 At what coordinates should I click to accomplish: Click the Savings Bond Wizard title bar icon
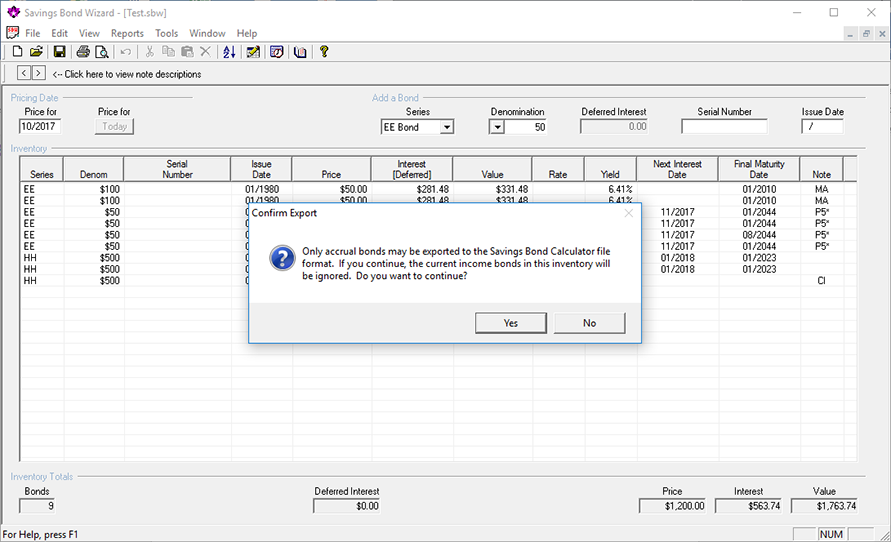(14, 12)
